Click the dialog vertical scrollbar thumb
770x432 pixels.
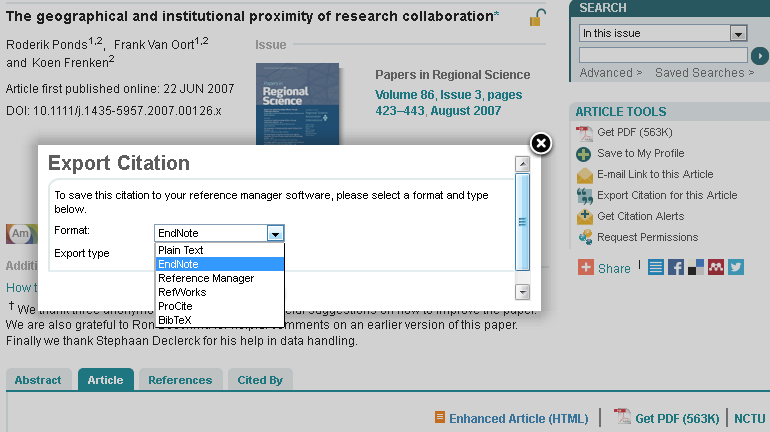pos(522,222)
